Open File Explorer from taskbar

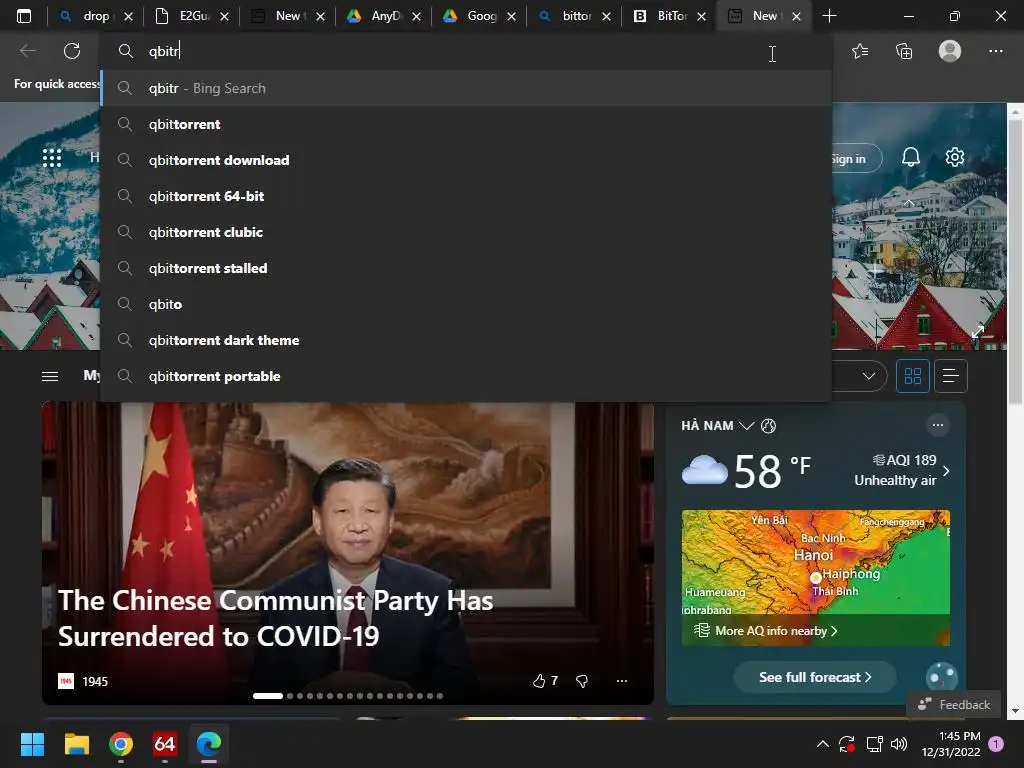(x=76, y=744)
